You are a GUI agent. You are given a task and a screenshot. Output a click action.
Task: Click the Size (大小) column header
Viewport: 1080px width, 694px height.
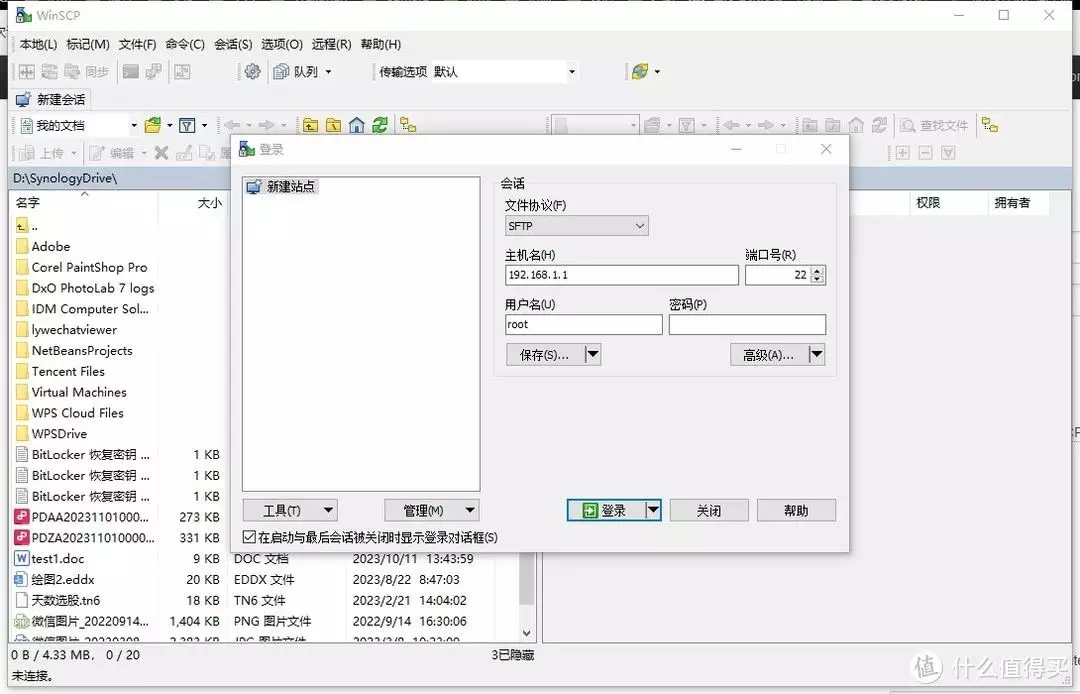pos(193,202)
